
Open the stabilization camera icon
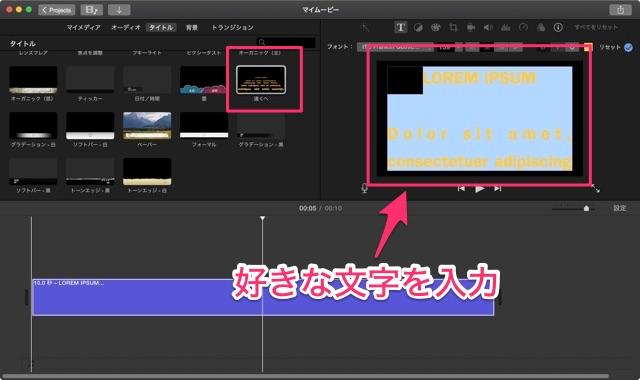[x=471, y=27]
